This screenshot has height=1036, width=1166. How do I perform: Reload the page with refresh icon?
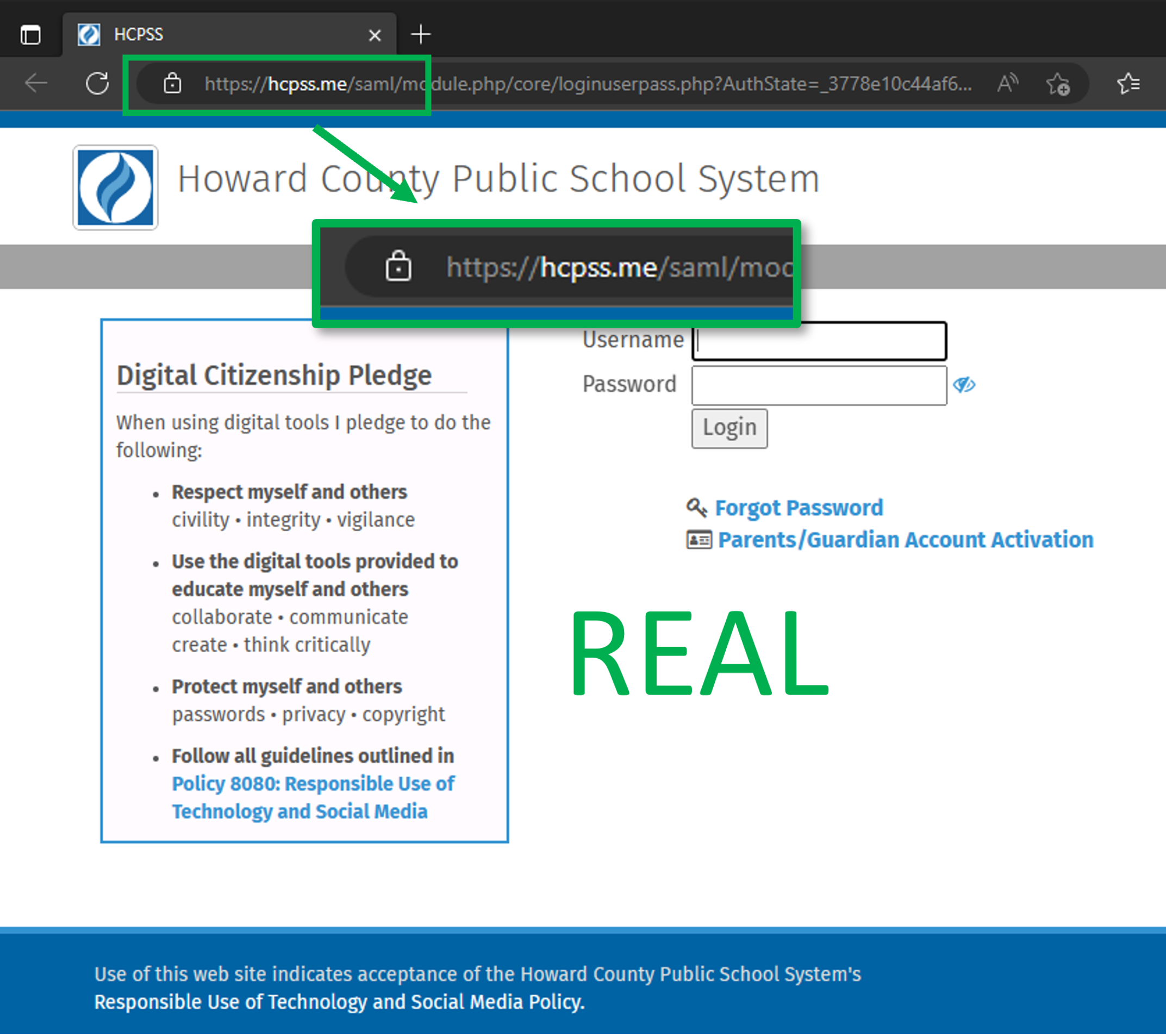(x=97, y=83)
